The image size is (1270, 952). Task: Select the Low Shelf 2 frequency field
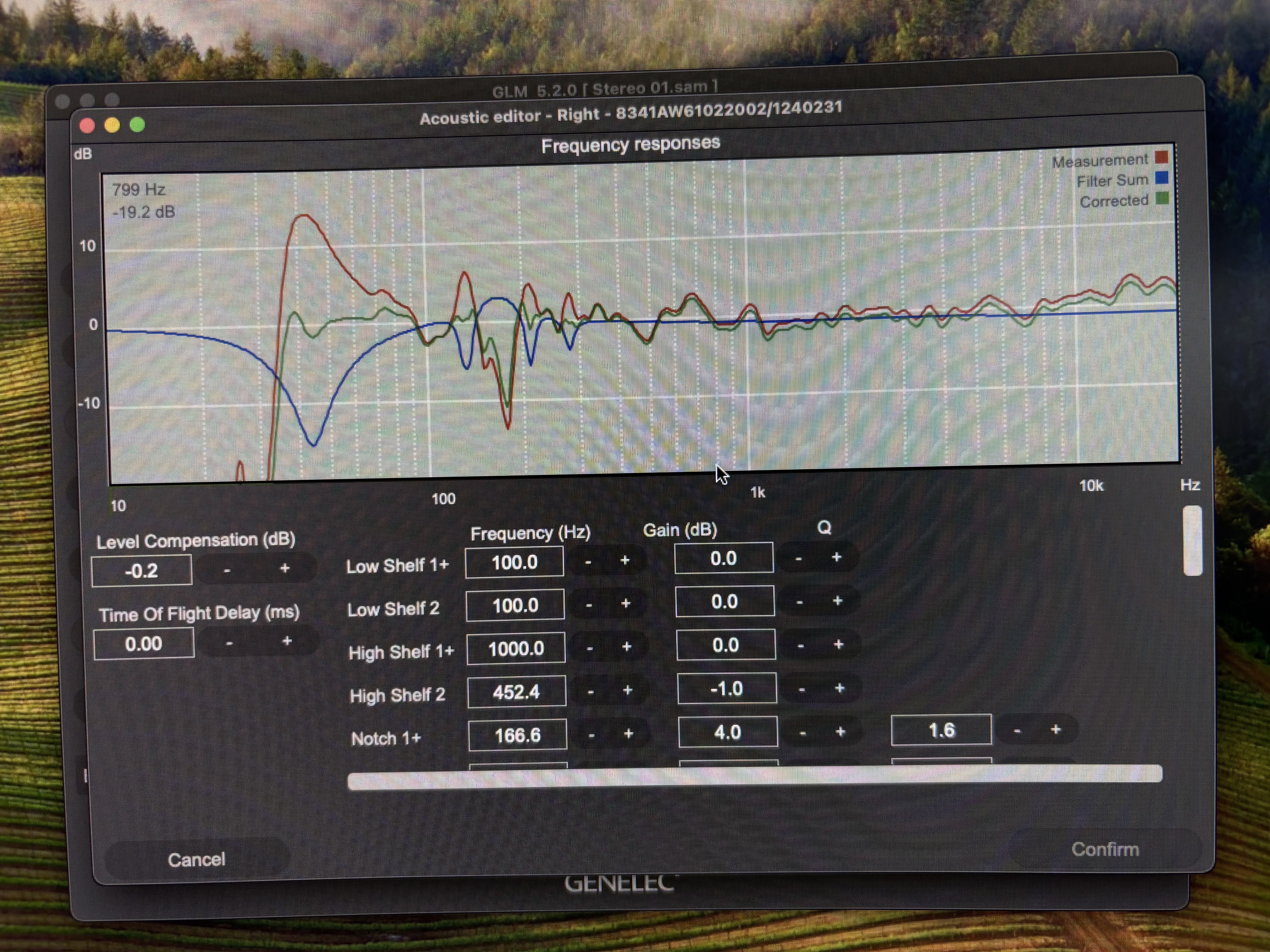pyautogui.click(x=516, y=605)
